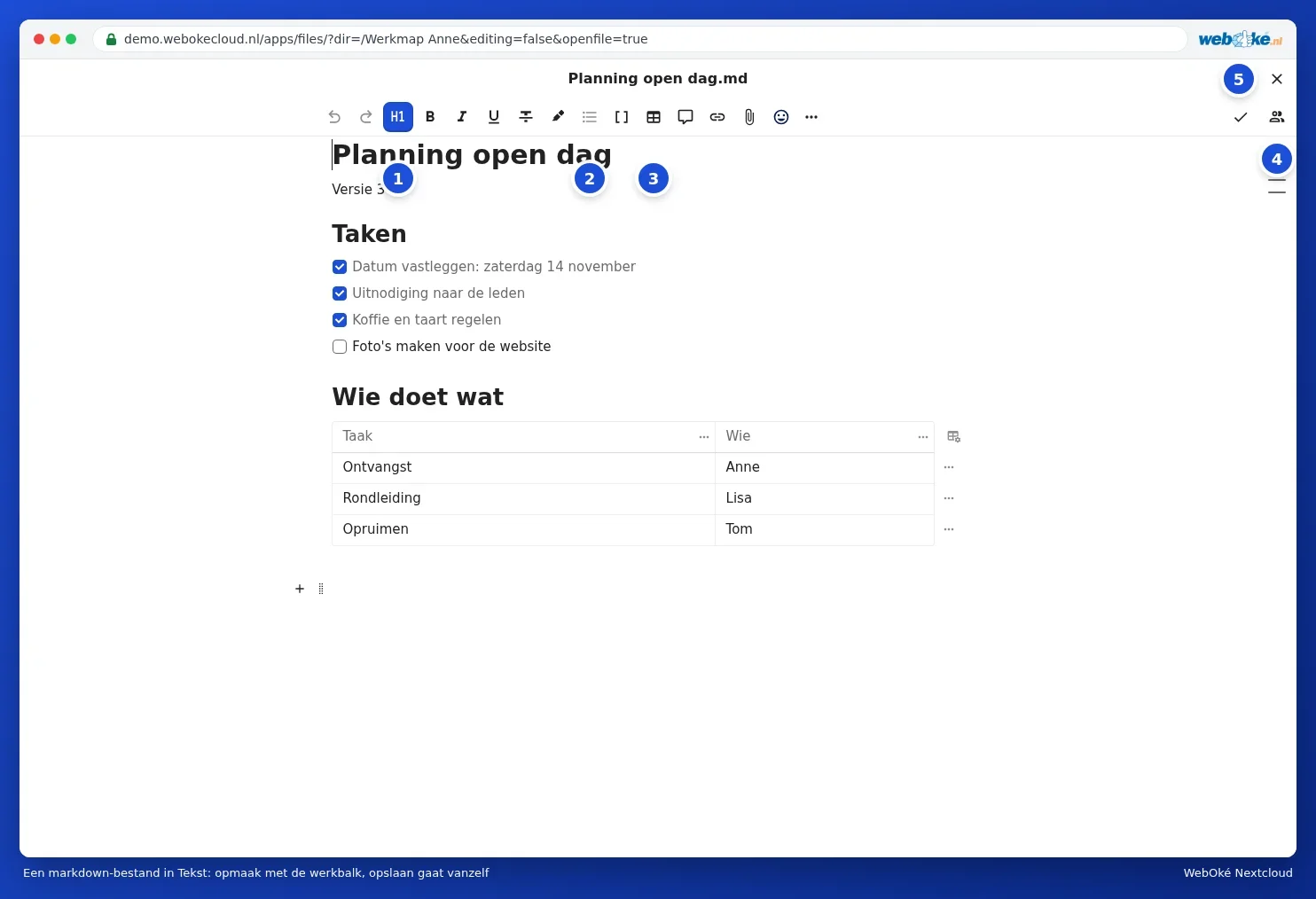Open row options for Ontvangst row
Screen dimensions: 1316x899
(x=949, y=467)
